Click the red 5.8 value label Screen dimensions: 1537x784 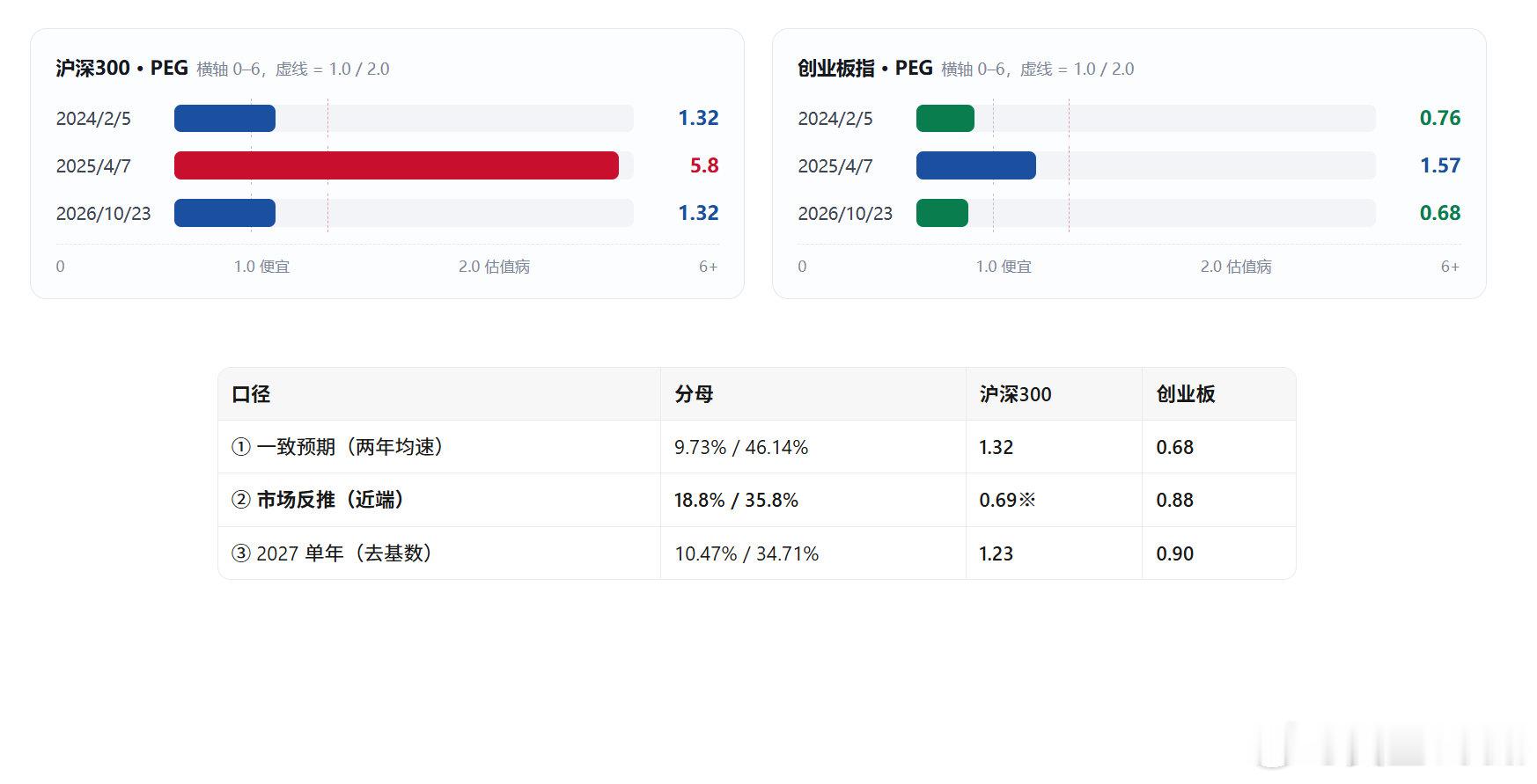704,165
